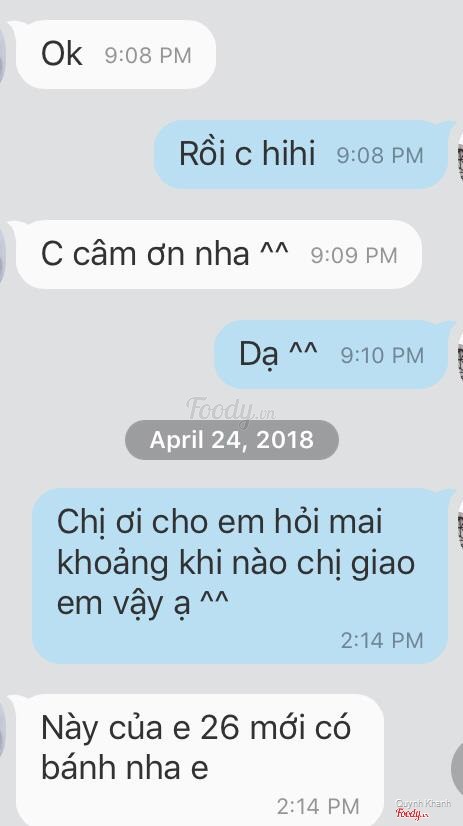Click the 9:10 PM timestamp

(382, 356)
